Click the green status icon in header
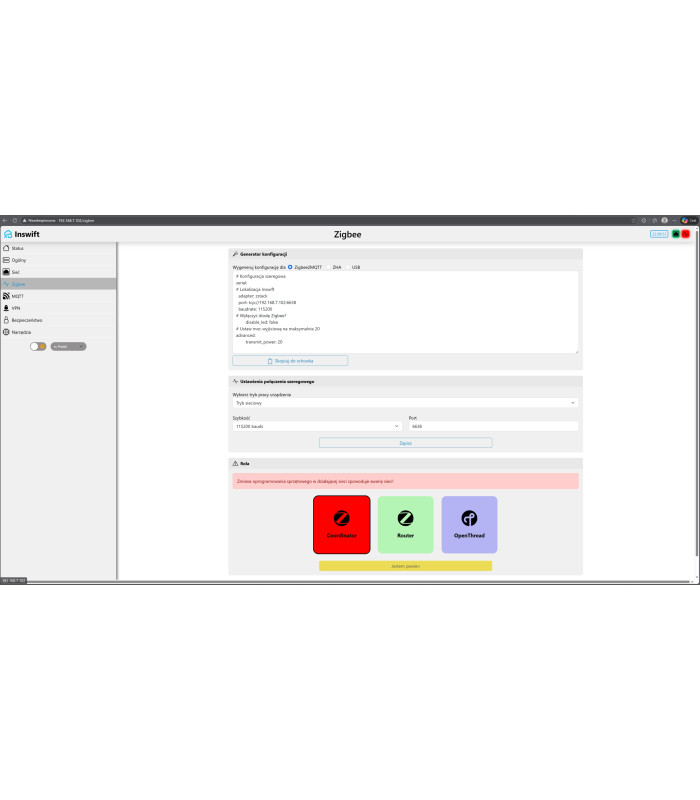Screen dimensions: 700x800 (x=676, y=234)
